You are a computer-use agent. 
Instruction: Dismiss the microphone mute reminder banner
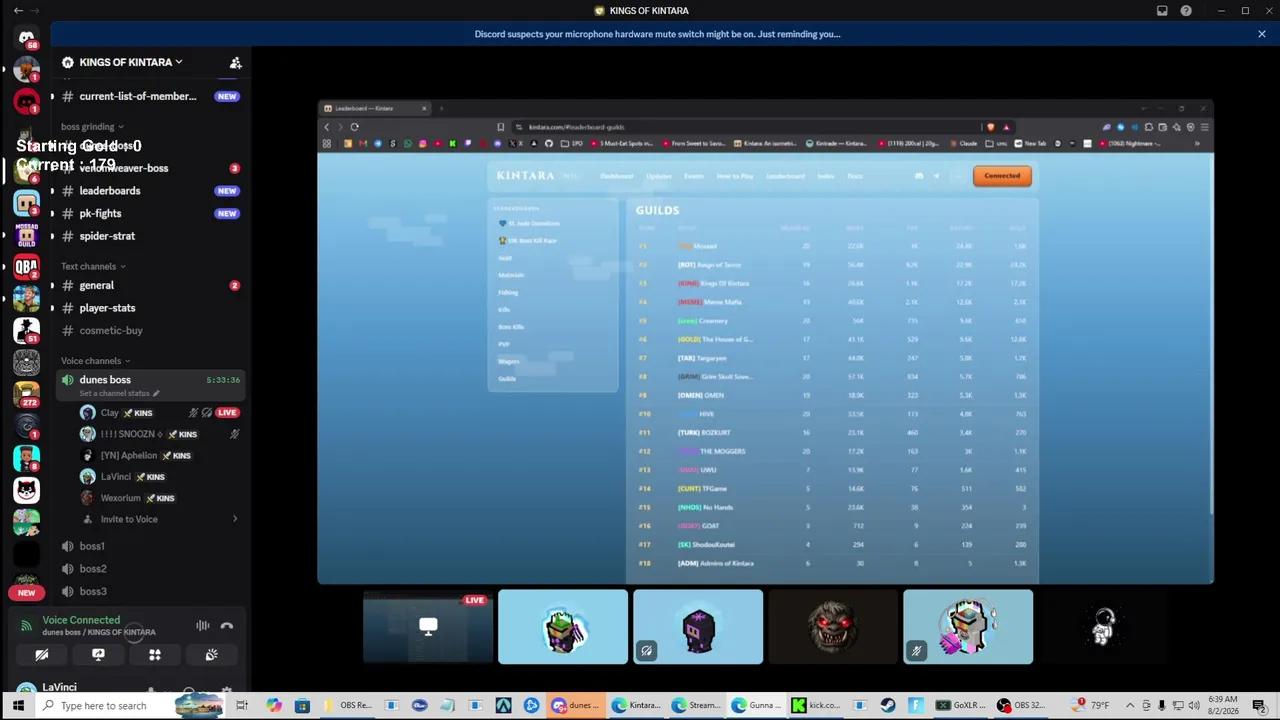pyautogui.click(x=1262, y=34)
